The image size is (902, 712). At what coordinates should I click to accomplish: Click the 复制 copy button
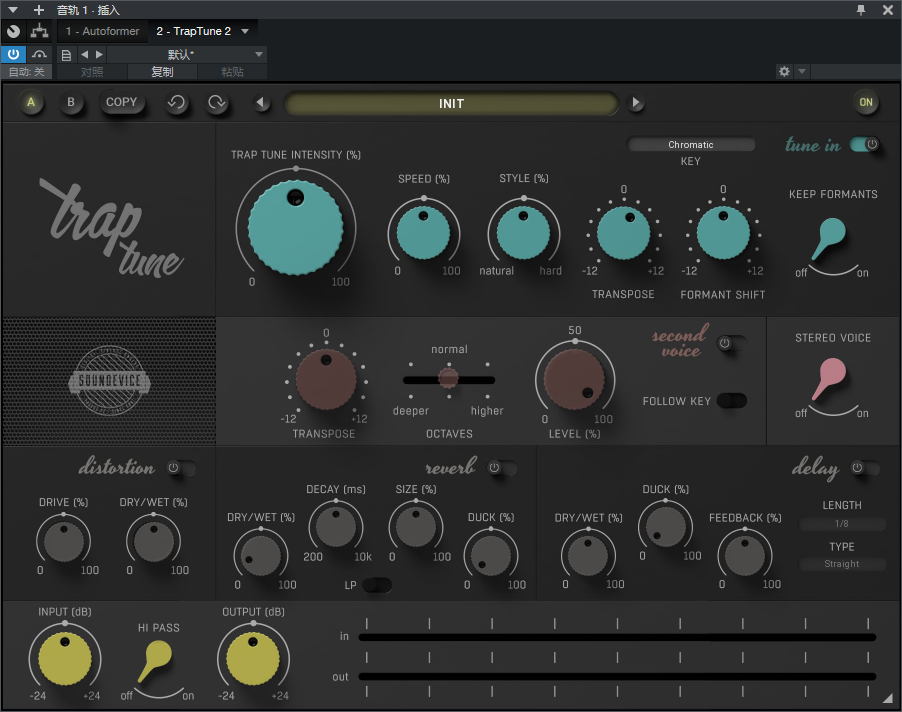162,72
